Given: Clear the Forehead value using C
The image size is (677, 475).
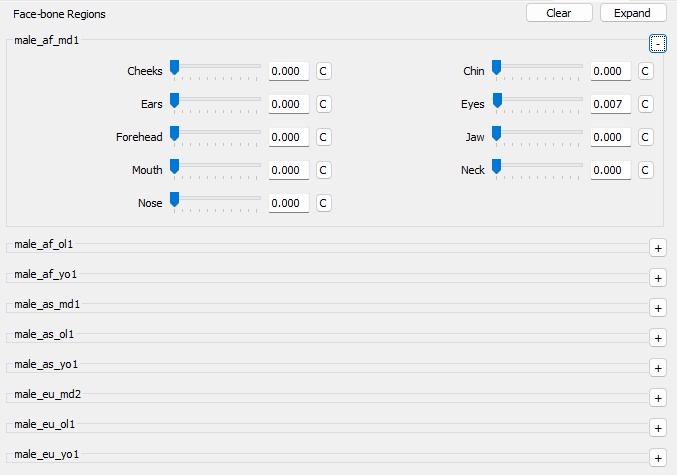Looking at the screenshot, I should click(323, 137).
